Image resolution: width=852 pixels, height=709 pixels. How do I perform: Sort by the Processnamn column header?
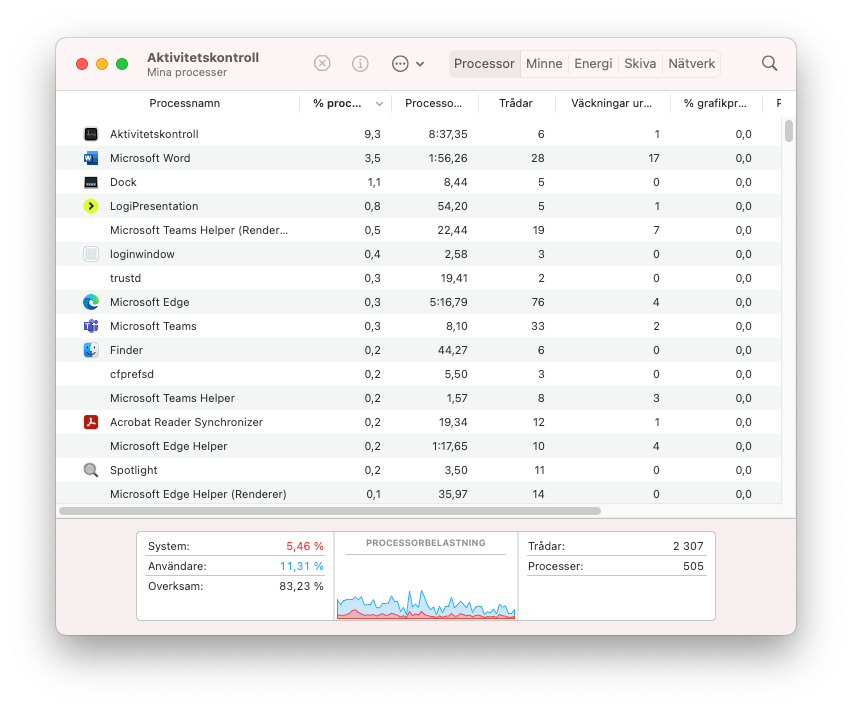point(185,103)
